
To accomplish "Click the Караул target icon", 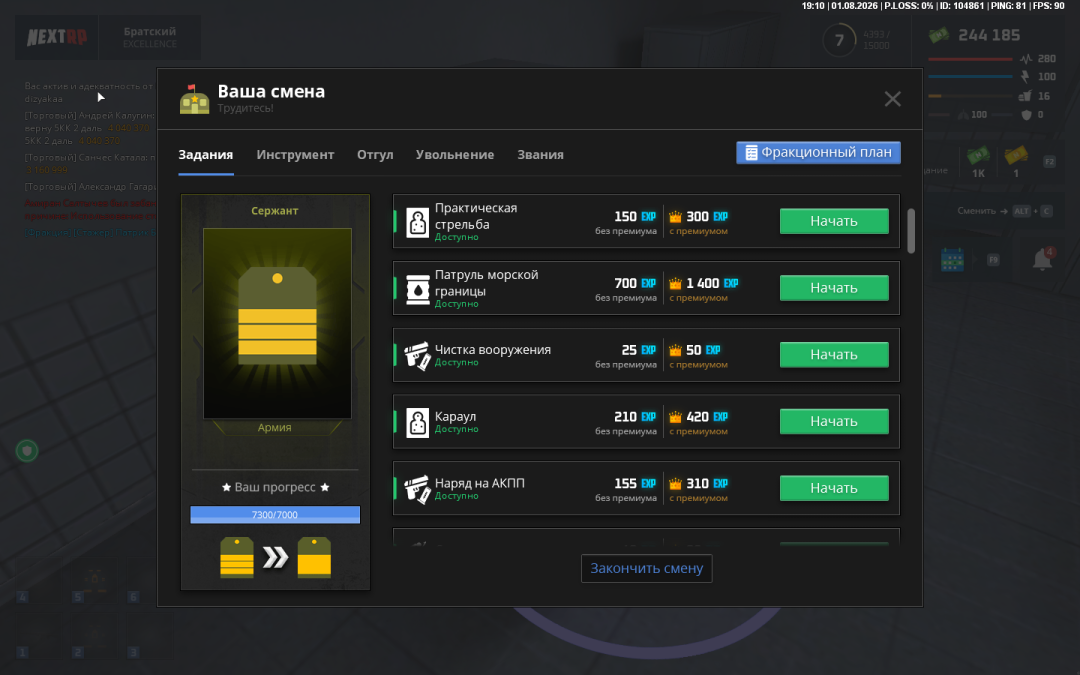I will coord(417,423).
